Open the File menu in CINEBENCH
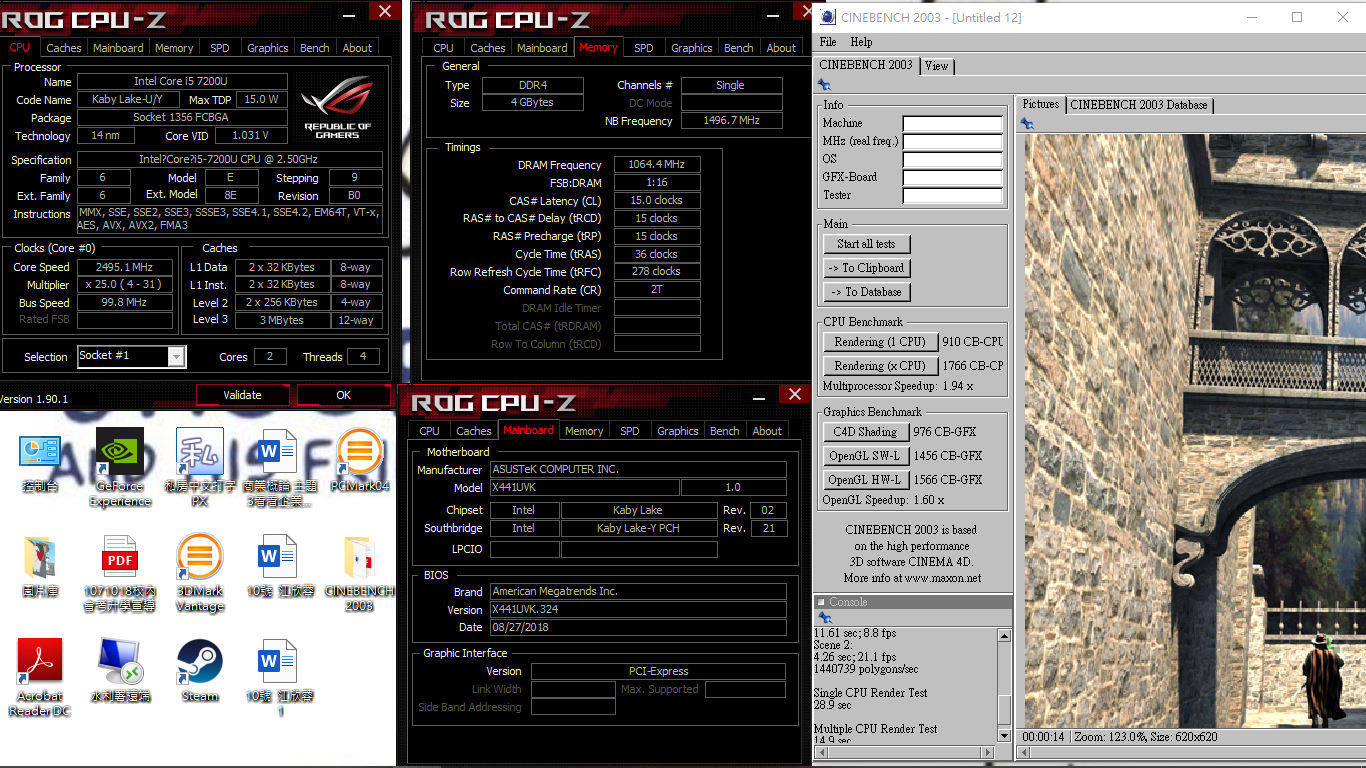 pos(828,42)
